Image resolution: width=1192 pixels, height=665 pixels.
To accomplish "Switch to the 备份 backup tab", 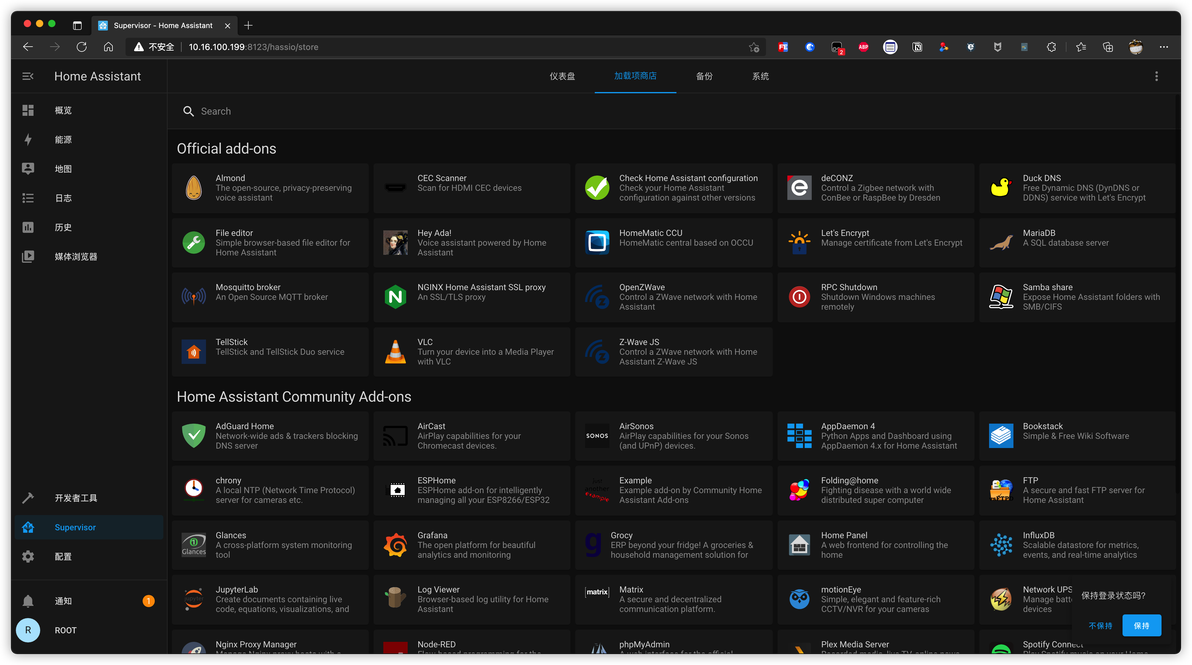I will 705,76.
